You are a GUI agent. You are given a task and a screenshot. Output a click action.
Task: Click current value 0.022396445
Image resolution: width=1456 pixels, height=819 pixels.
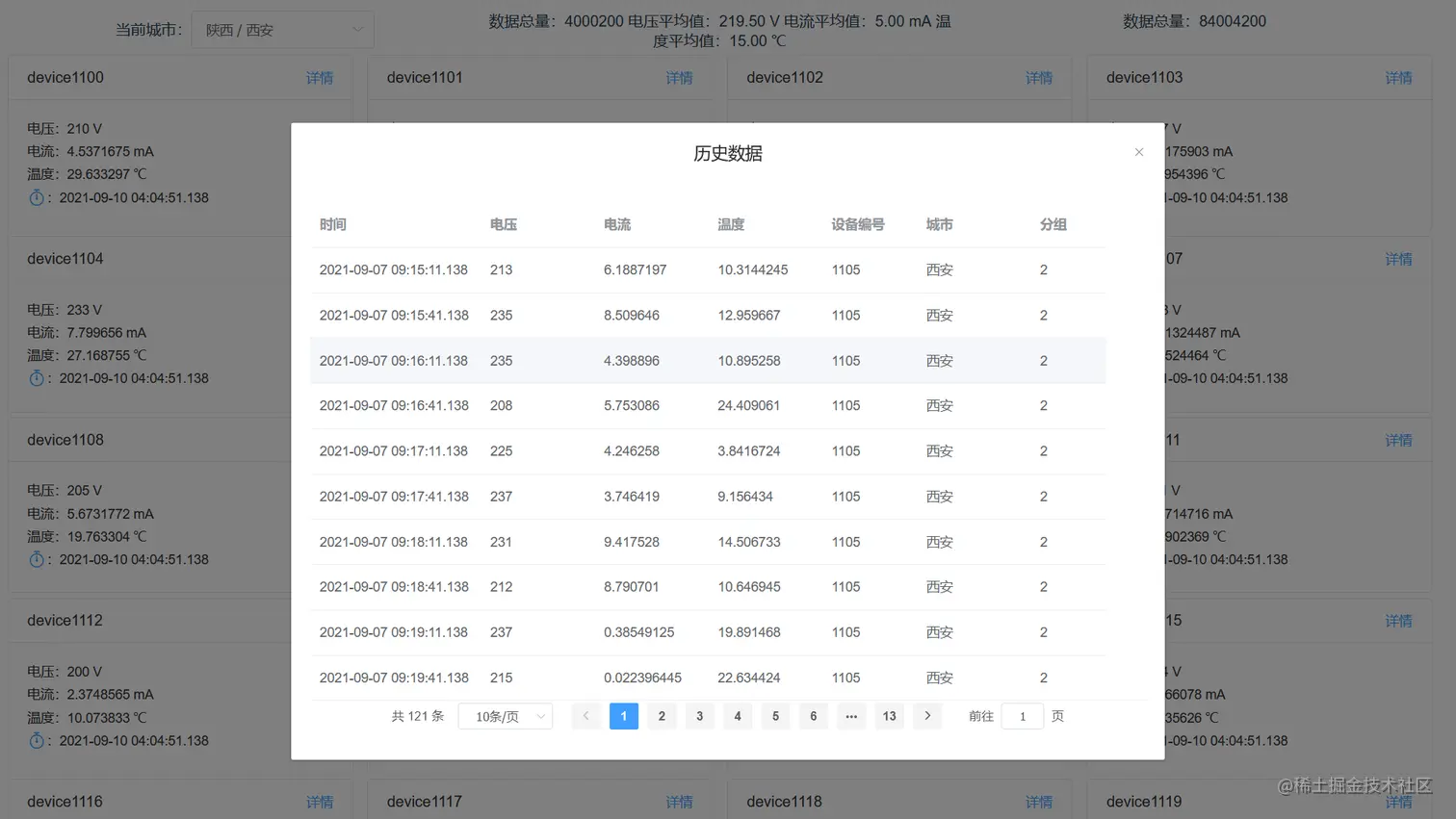coord(643,678)
